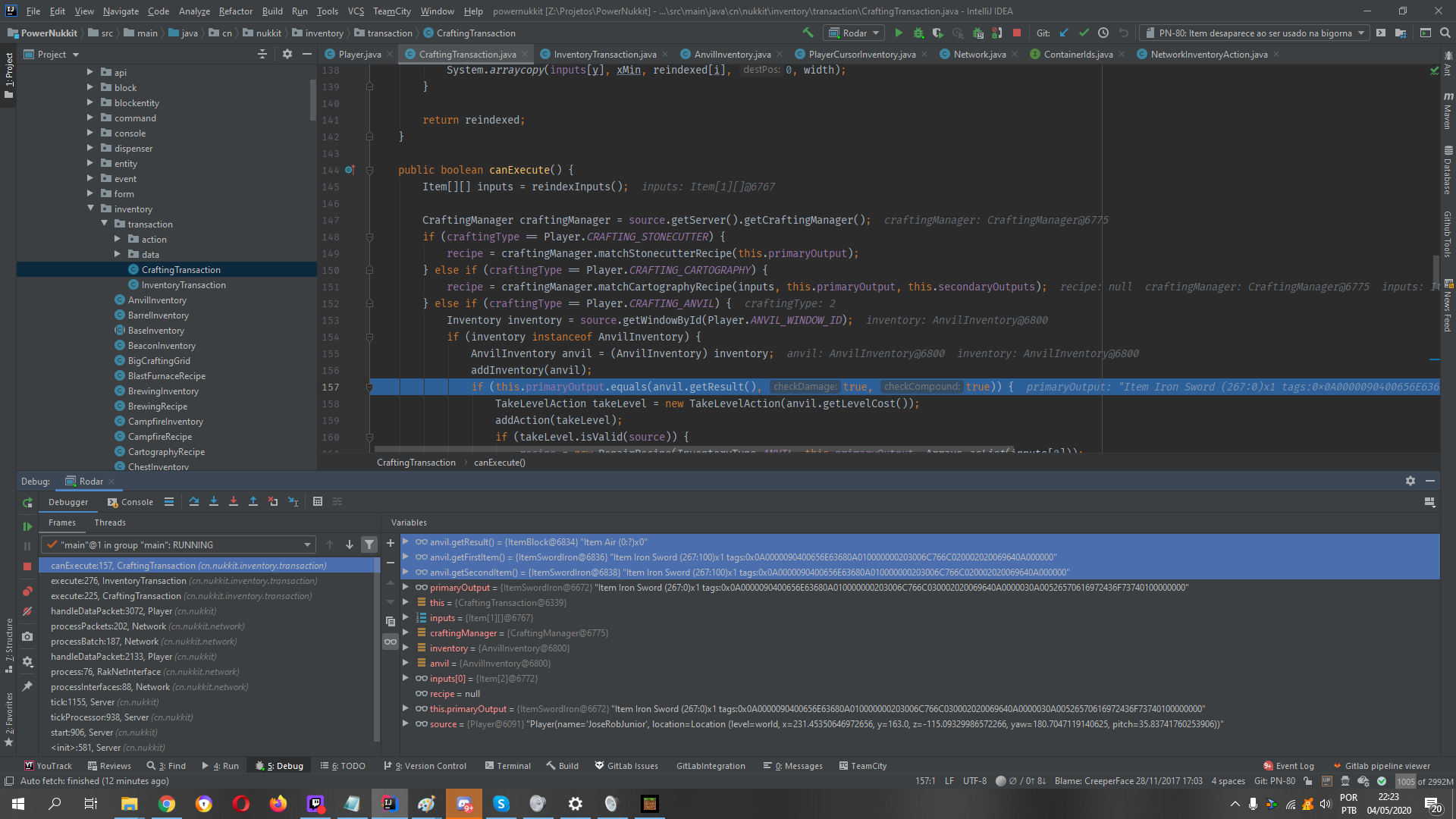This screenshot has width=1456, height=819.
Task: Stop the running debug session
Action: 27,566
